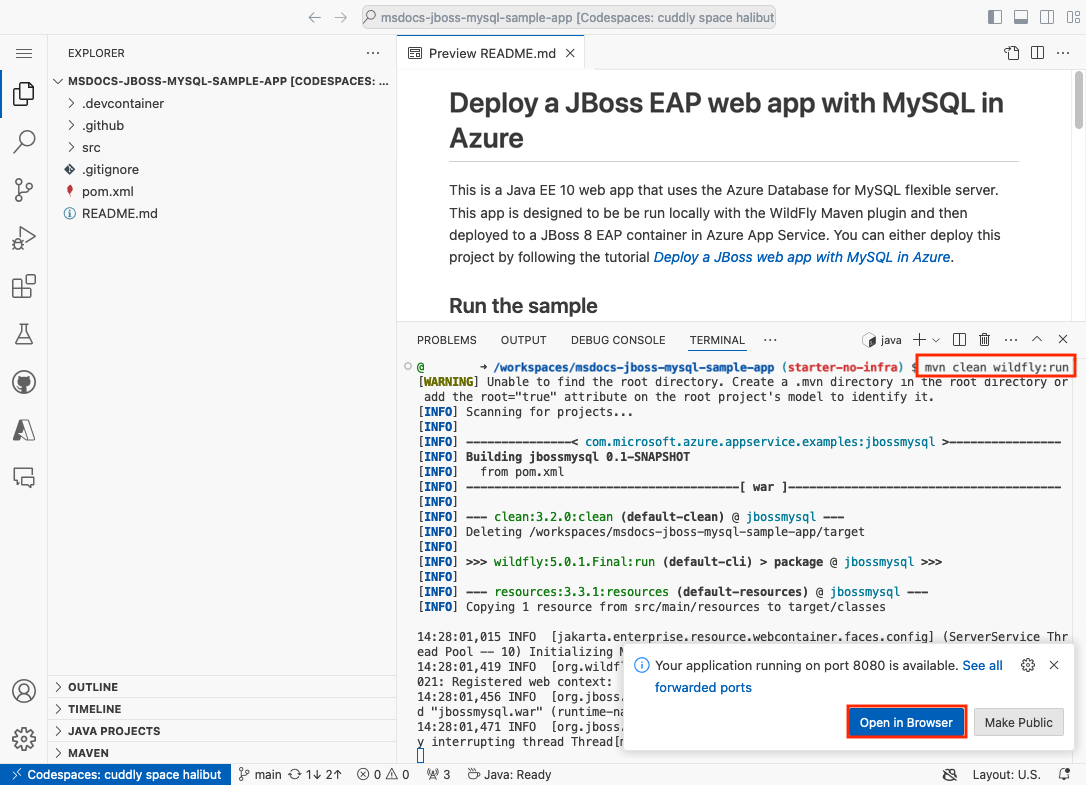Open the 'See all forwarded ports' link

coord(982,665)
